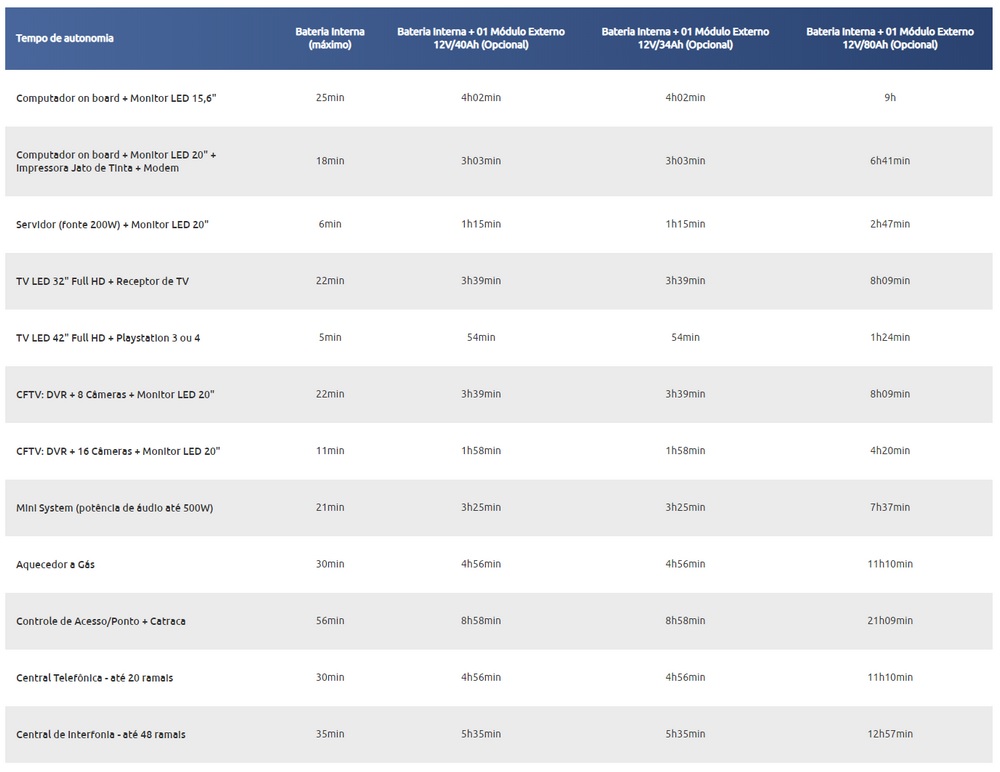Click the 'TV LED 42" Full HD + Playstation' row label
Image resolution: width=1000 pixels, height=772 pixels.
coord(108,338)
